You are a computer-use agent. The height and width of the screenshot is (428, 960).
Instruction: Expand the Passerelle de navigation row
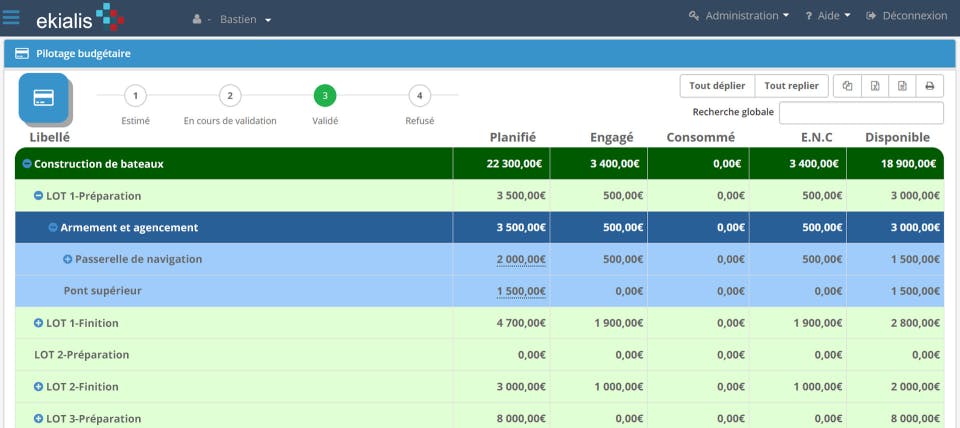coord(68,260)
